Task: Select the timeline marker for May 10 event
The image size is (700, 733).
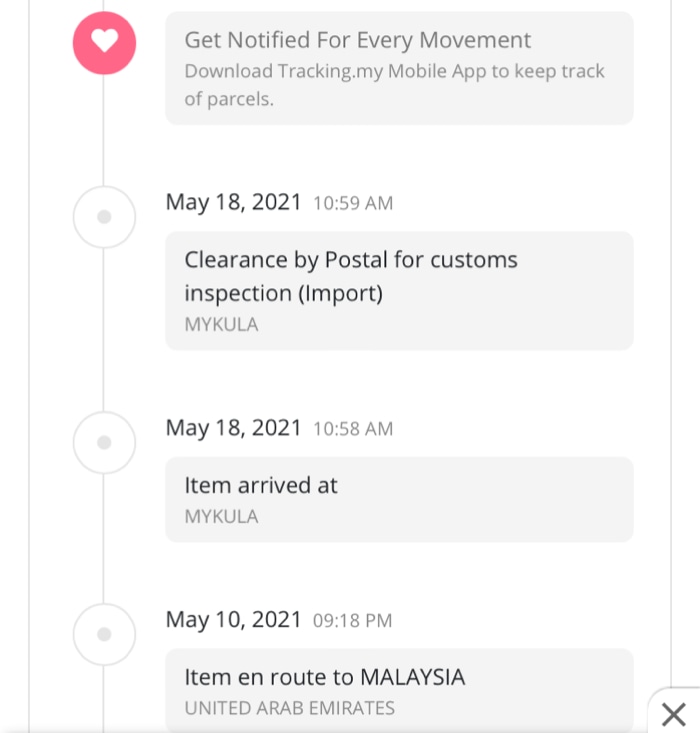Action: 104,634
